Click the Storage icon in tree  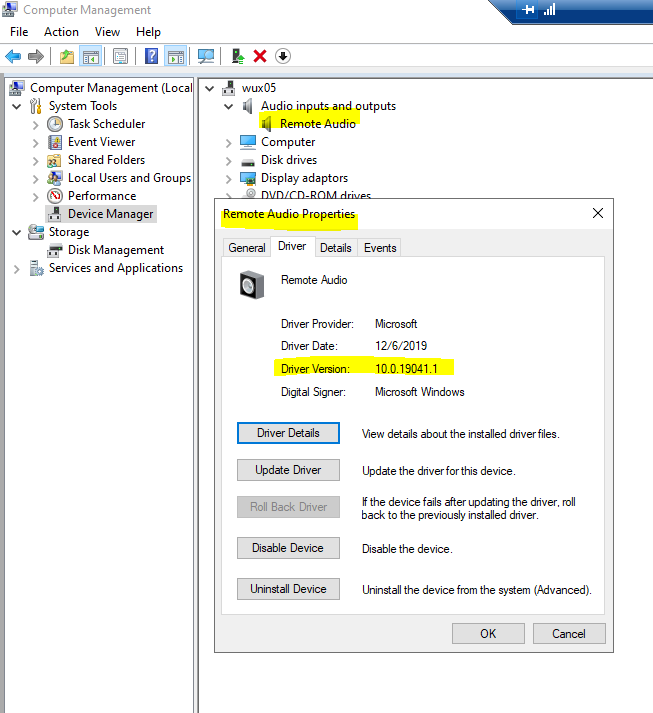pos(36,232)
